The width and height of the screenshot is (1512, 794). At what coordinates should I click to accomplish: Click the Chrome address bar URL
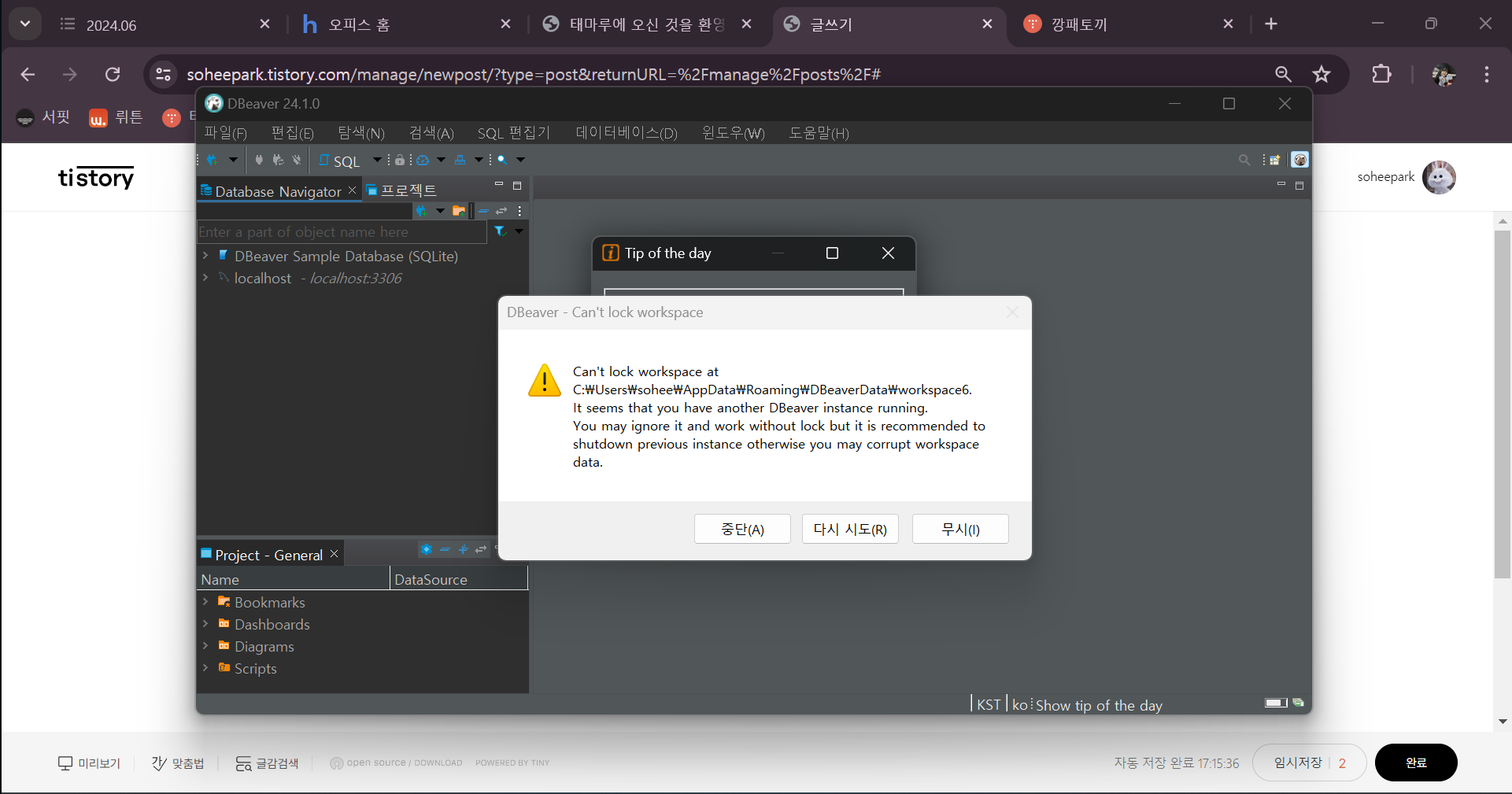(534, 74)
